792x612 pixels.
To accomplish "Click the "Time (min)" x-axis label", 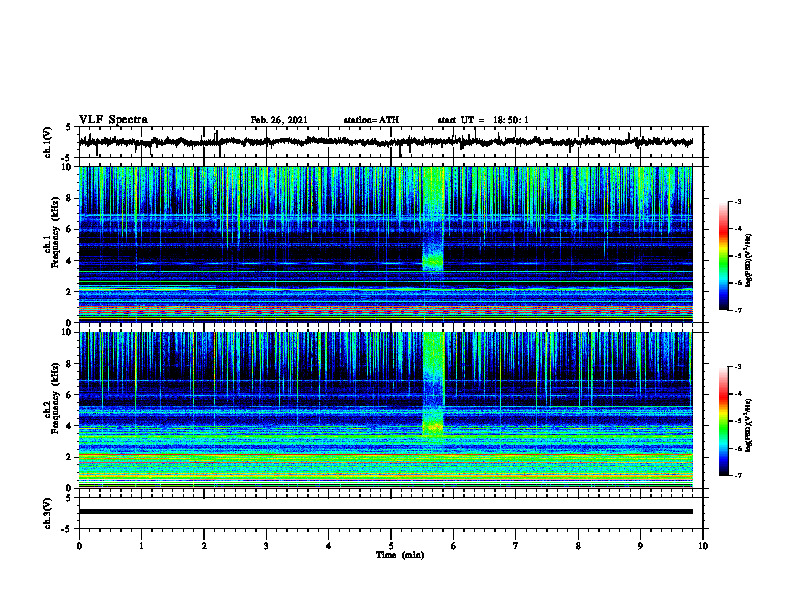I will tap(400, 555).
